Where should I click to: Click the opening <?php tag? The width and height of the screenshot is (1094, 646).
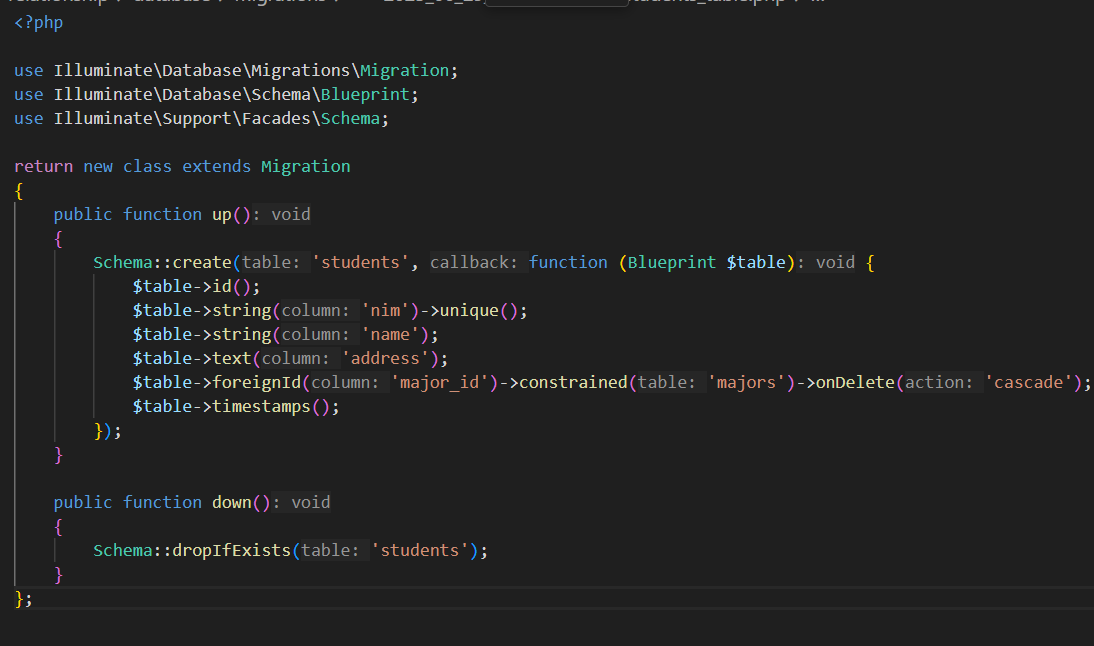point(38,22)
